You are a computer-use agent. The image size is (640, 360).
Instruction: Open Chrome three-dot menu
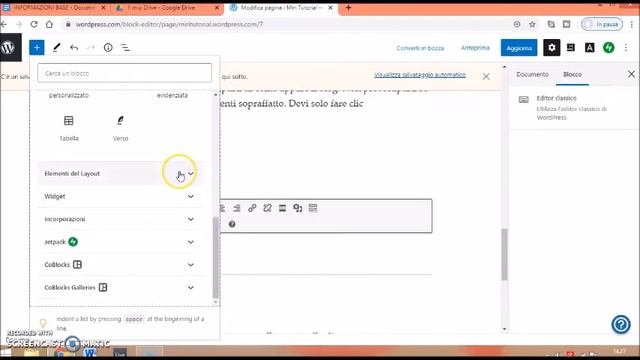tap(632, 24)
